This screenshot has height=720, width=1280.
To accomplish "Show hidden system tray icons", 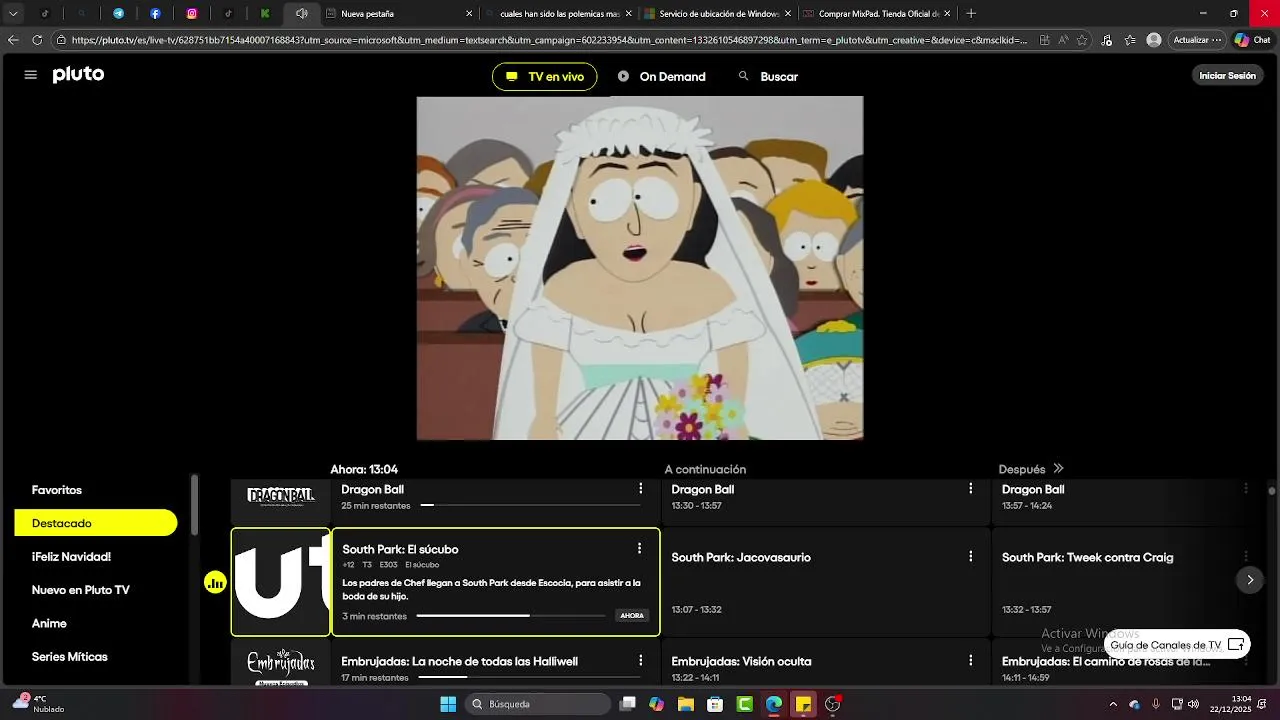I will 1113,704.
